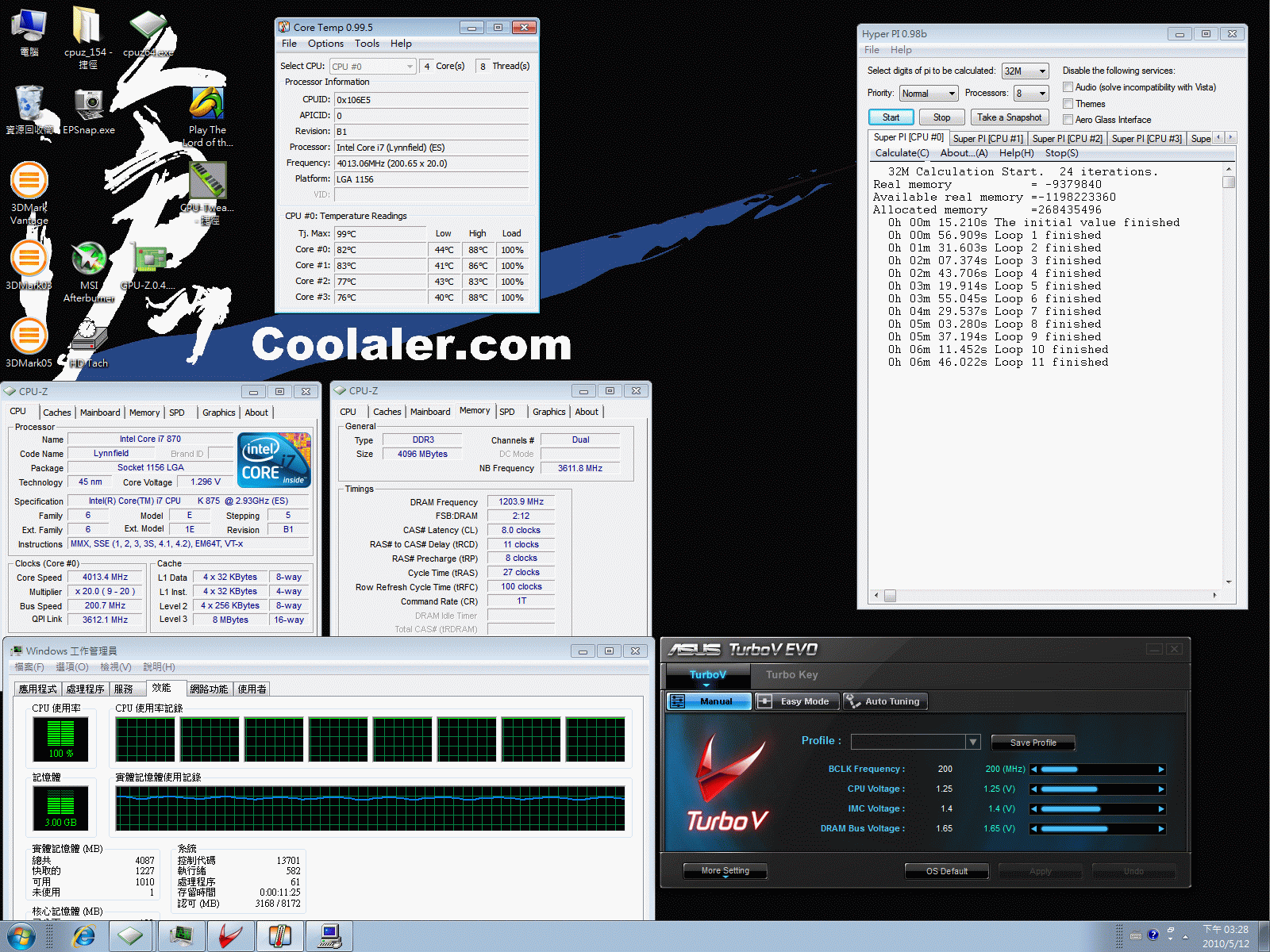Image resolution: width=1270 pixels, height=952 pixels.
Task: Open the pi digits 32M dropdown
Action: point(1025,71)
